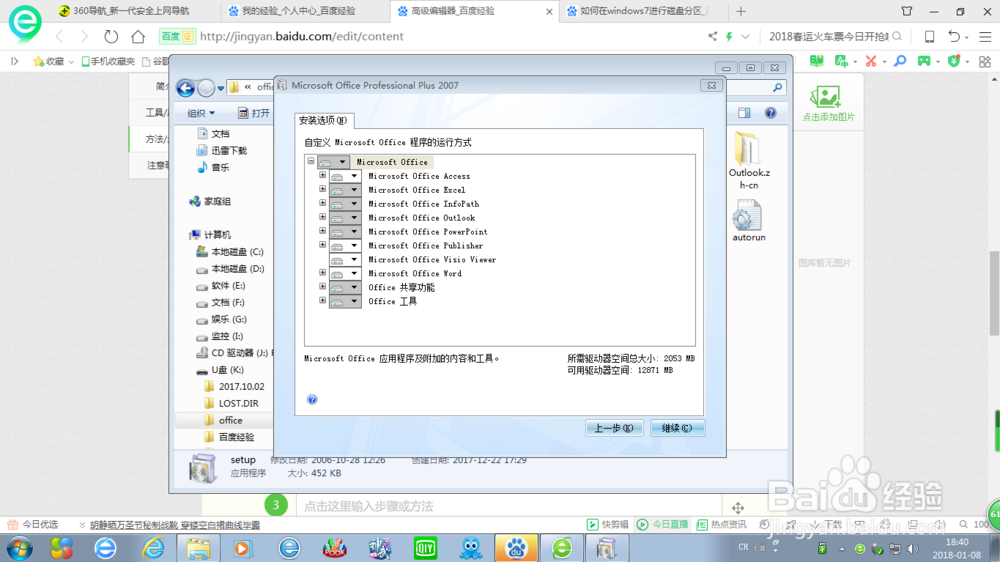The width and height of the screenshot is (1000, 562).
Task: Open the Baidu paw taskbar icon
Action: [x=515, y=548]
